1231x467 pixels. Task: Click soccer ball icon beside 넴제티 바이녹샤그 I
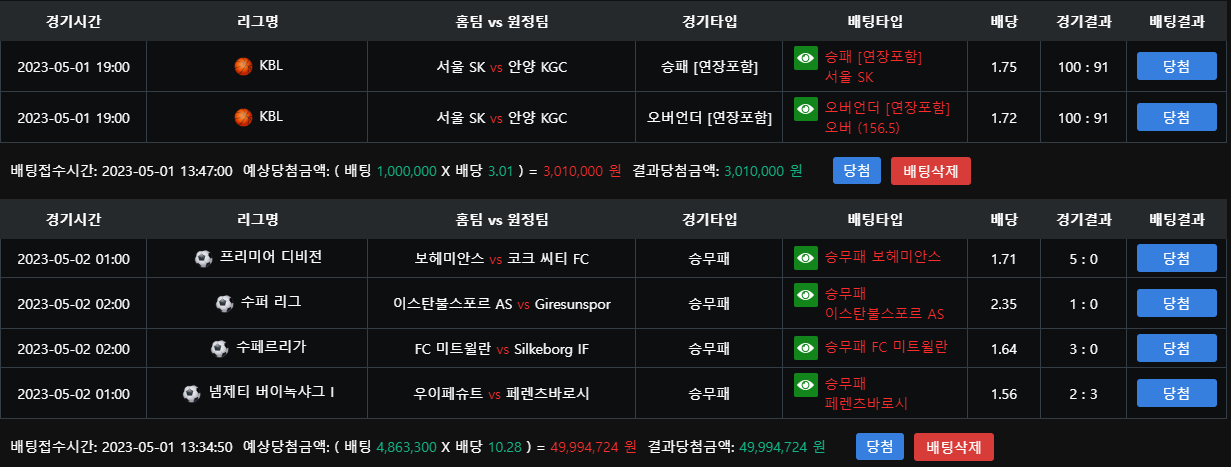click(192, 393)
